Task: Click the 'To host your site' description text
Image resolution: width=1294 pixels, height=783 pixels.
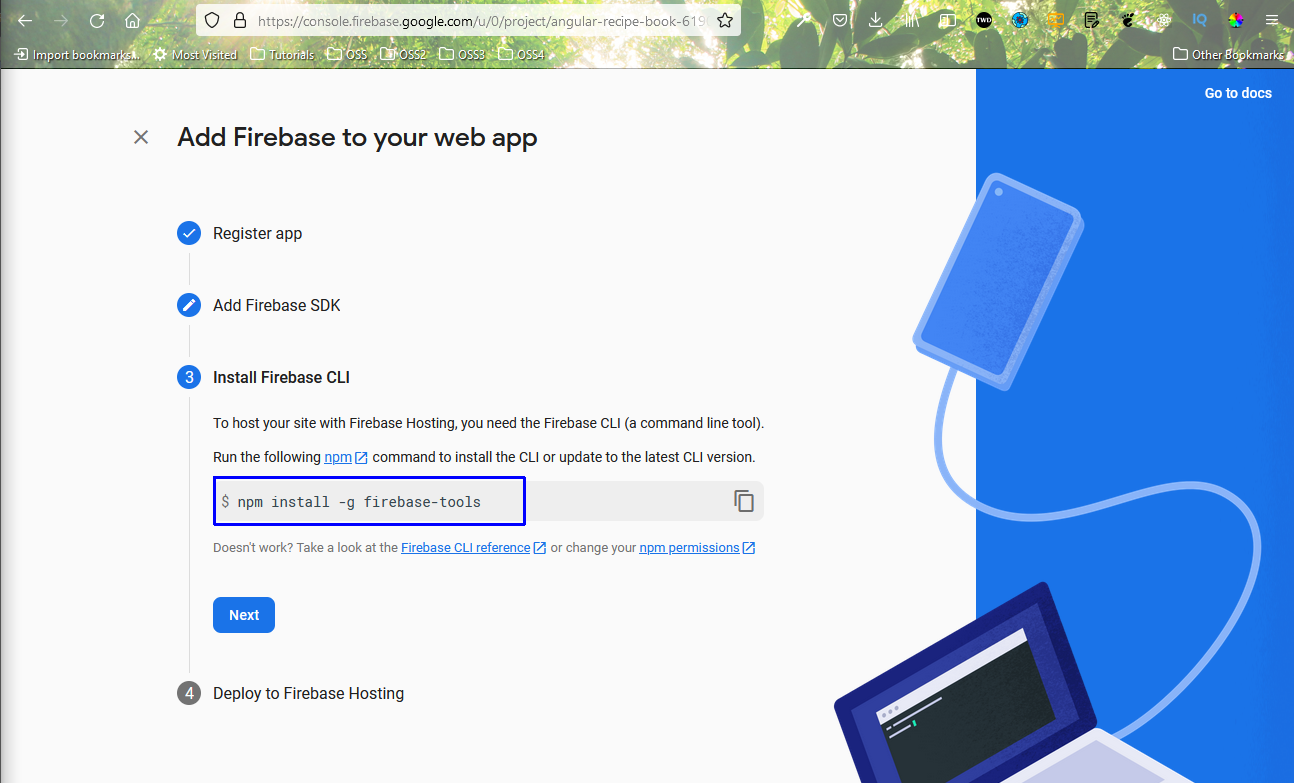Action: click(x=489, y=423)
